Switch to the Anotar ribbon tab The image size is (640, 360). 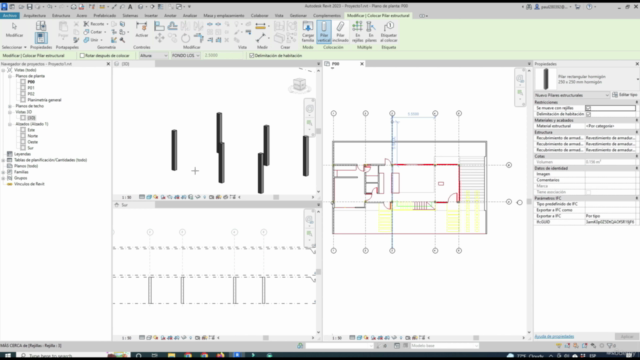tap(170, 16)
